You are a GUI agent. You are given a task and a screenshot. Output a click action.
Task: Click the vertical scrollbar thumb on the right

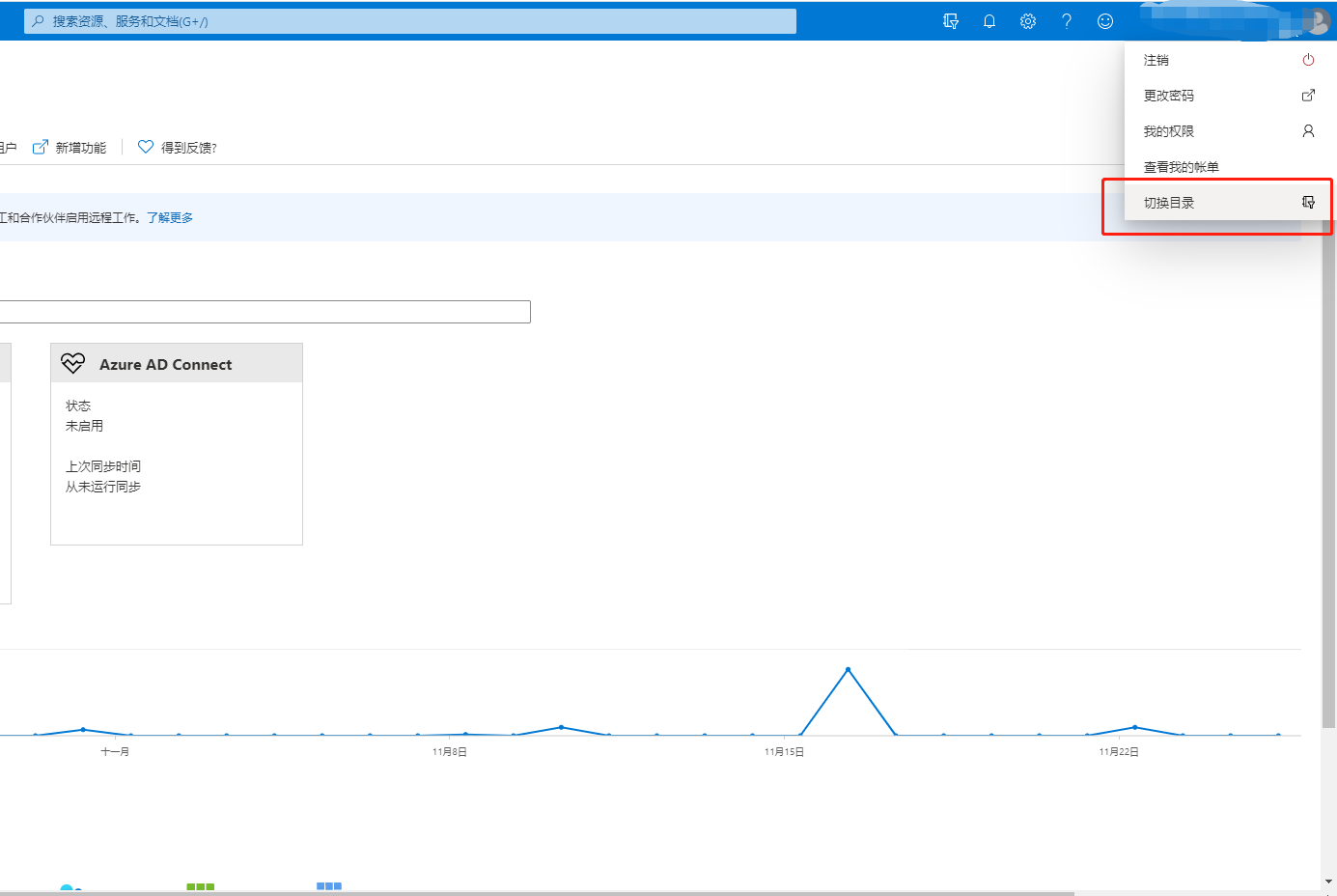pyautogui.click(x=1328, y=473)
